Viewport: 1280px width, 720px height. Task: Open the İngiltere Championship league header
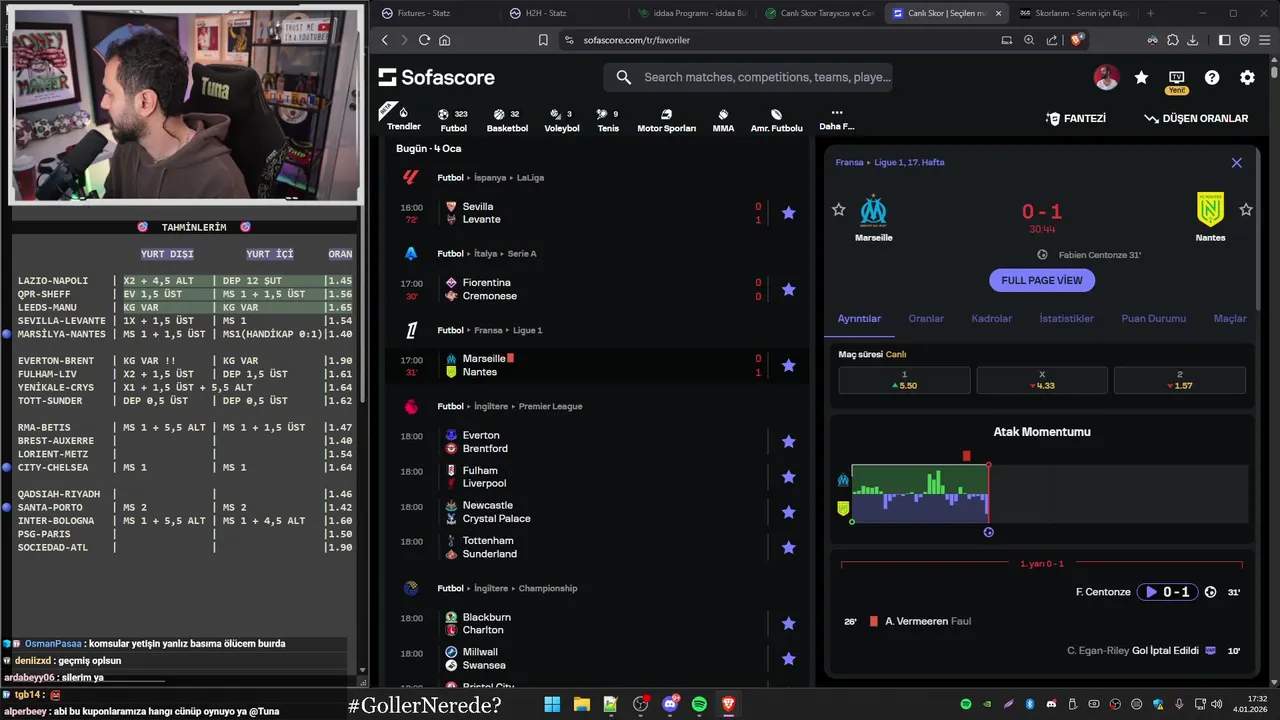507,588
